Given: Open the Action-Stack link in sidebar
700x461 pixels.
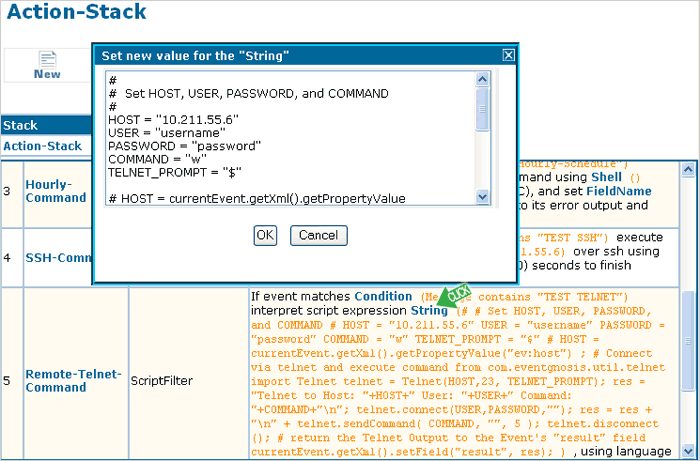Looking at the screenshot, I should click(42, 146).
